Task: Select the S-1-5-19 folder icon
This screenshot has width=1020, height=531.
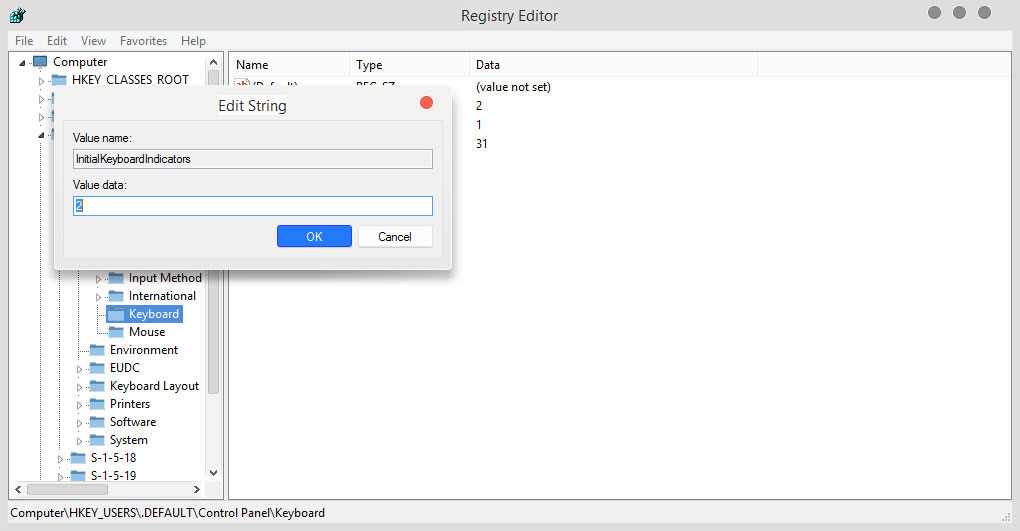Action: [78, 476]
